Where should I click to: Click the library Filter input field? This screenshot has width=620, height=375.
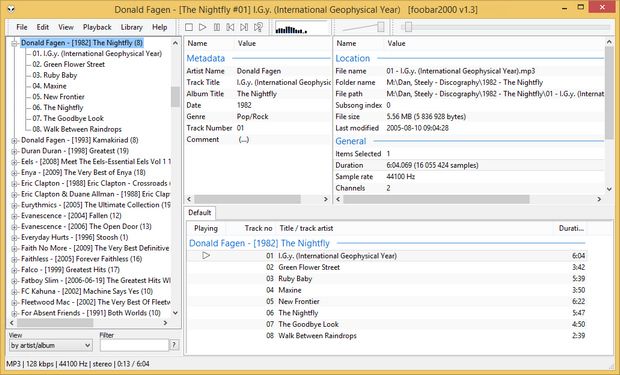134,345
